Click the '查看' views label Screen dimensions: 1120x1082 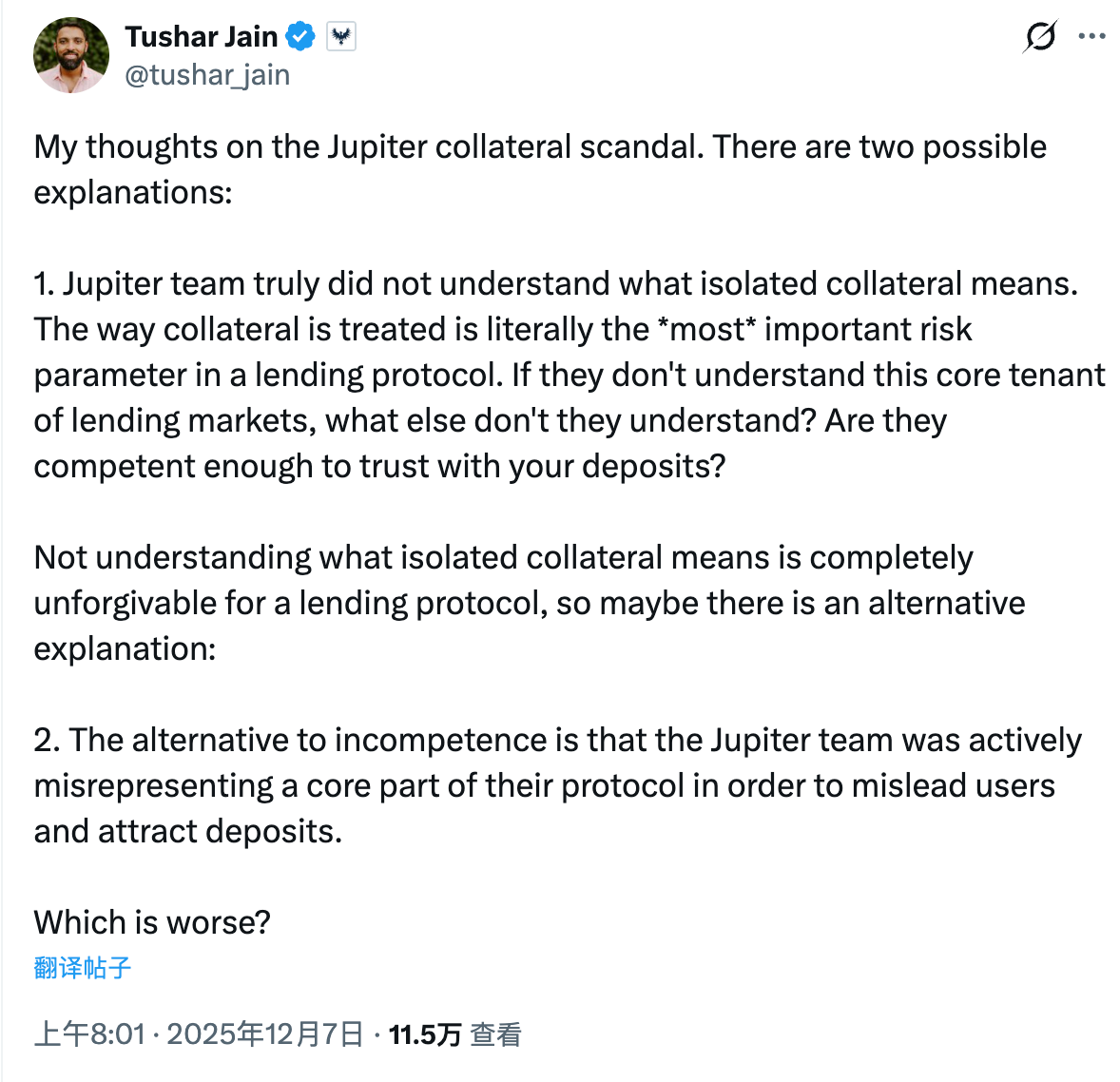(x=496, y=1033)
